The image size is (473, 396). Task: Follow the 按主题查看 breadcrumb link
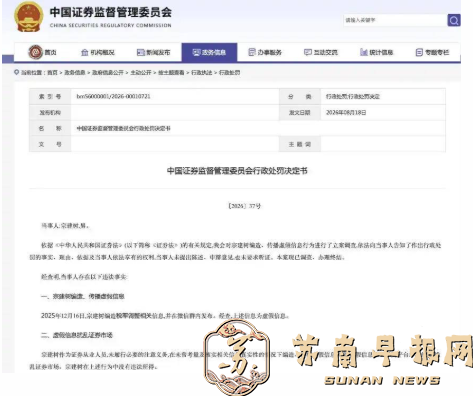tap(171, 72)
